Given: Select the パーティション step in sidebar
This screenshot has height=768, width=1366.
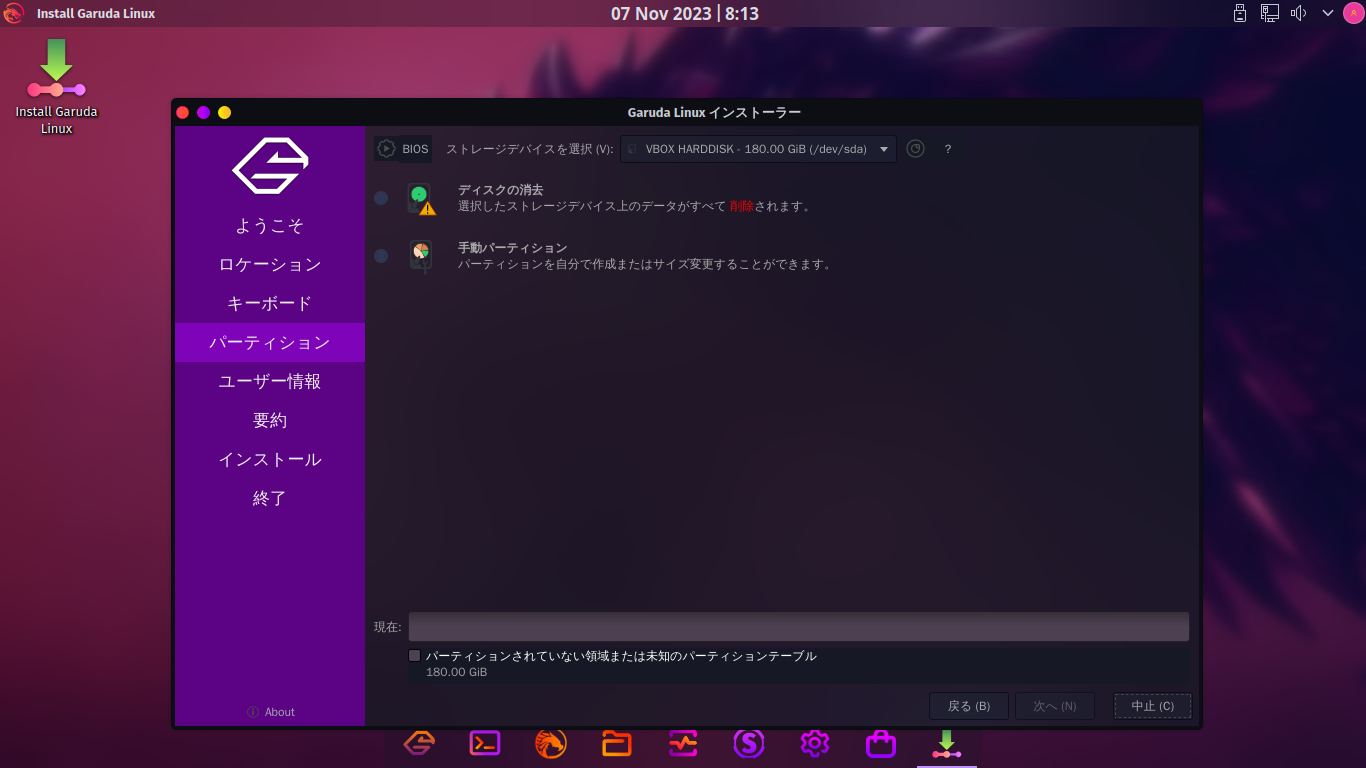Looking at the screenshot, I should pos(270,342).
